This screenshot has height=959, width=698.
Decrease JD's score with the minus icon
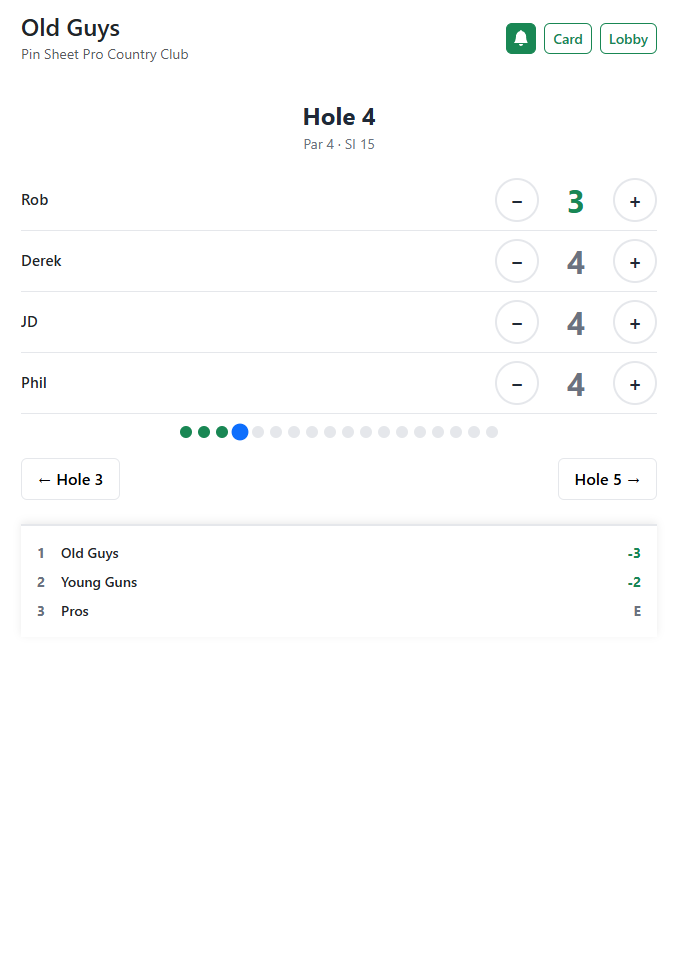(517, 322)
